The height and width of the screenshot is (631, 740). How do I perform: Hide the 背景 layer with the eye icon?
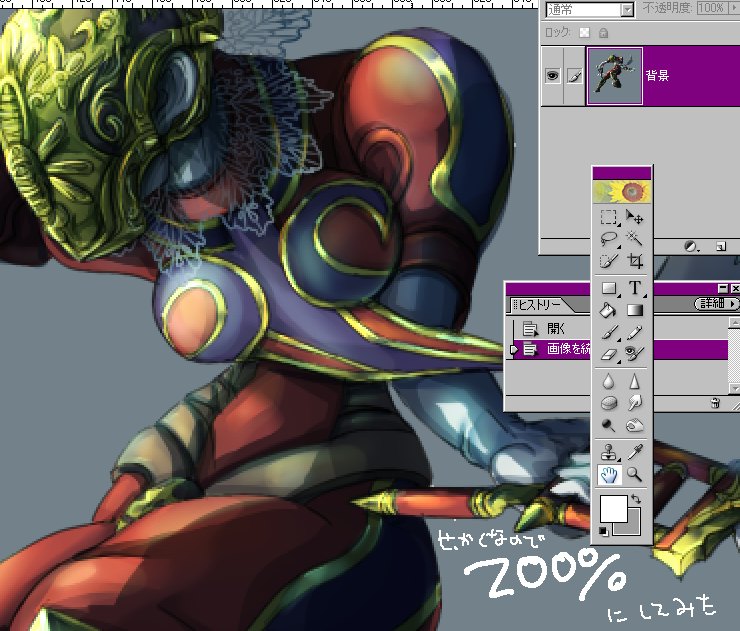pyautogui.click(x=552, y=76)
